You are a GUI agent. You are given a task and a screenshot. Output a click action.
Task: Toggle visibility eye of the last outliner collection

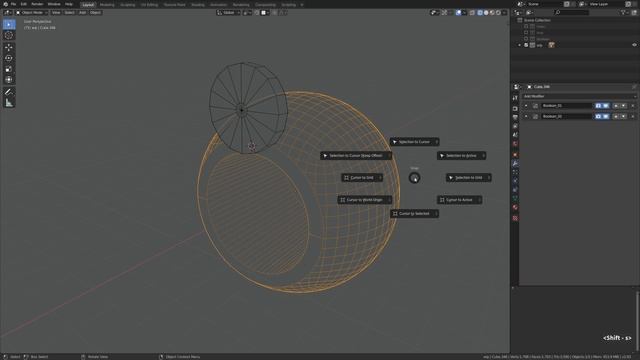[634, 45]
